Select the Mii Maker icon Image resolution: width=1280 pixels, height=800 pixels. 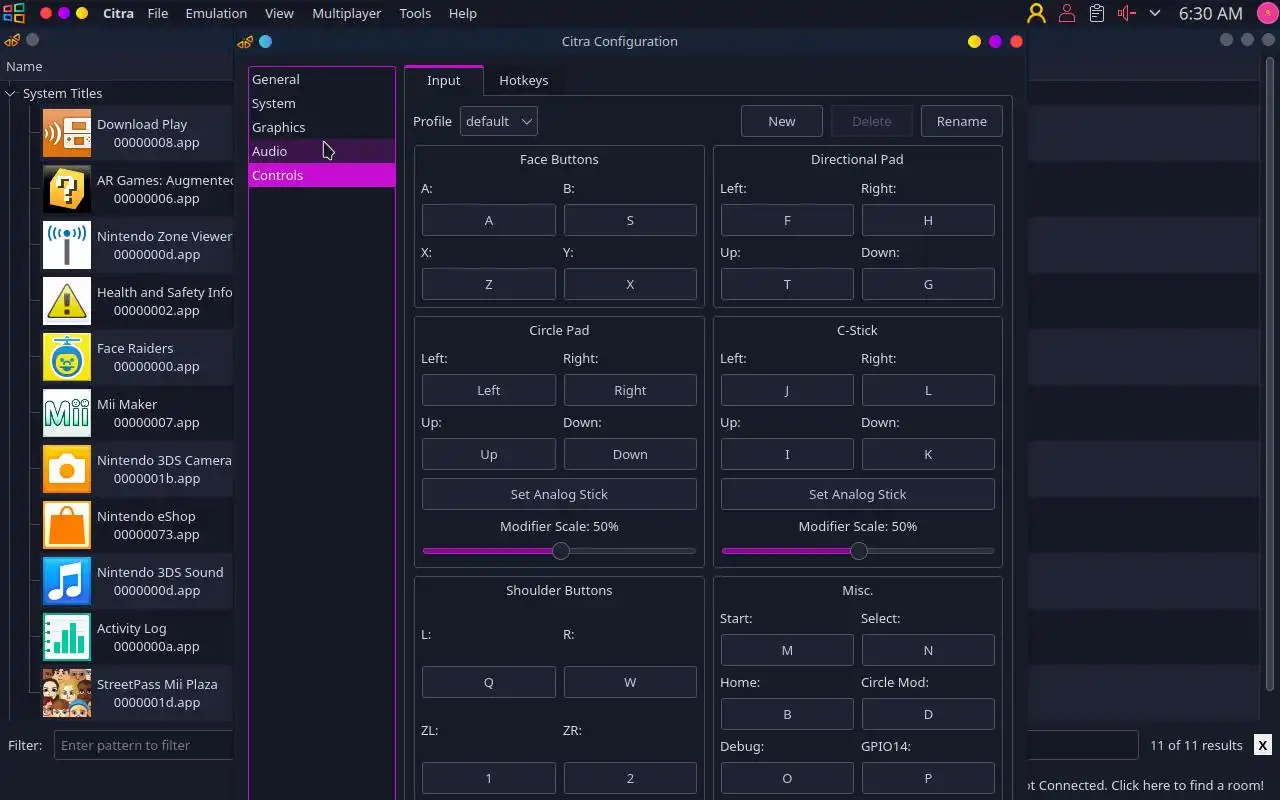tap(67, 413)
